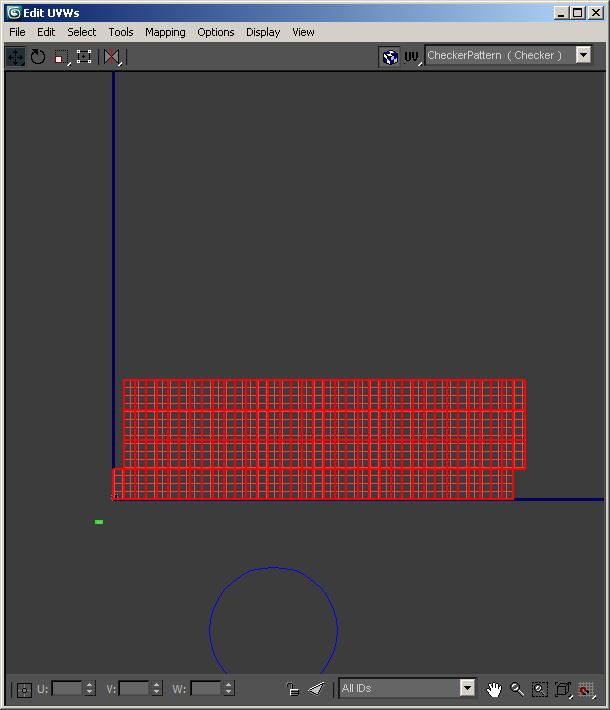
Task: Click the W value up arrow
Action: point(229,685)
